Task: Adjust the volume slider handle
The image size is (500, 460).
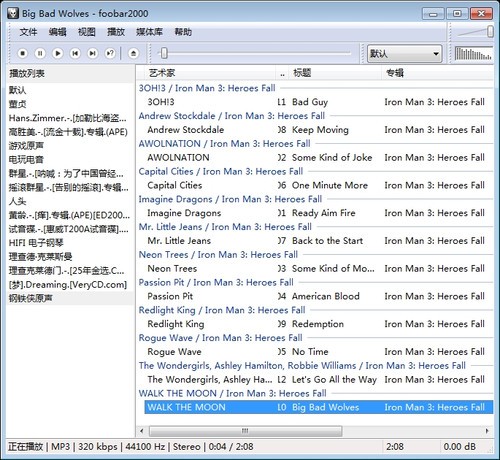Action: click(490, 32)
